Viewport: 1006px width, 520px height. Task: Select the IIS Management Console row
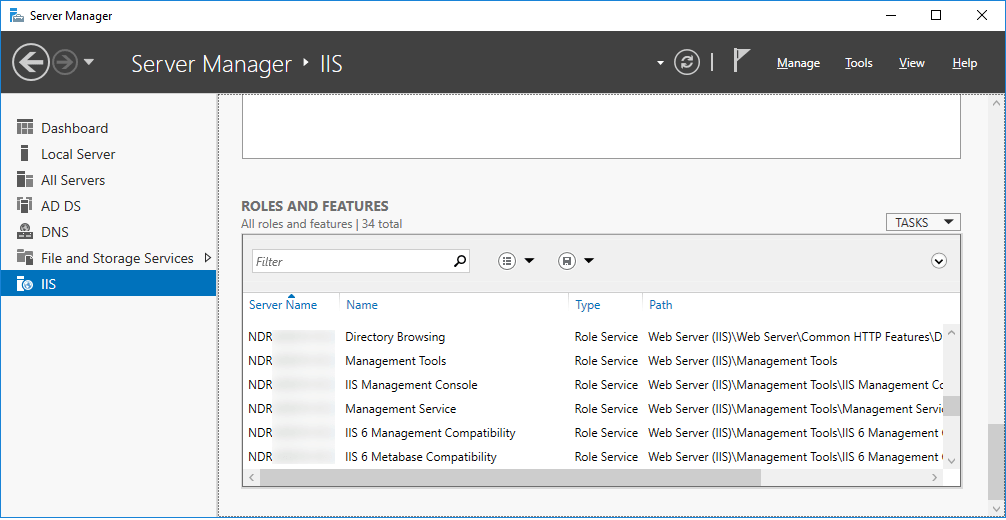click(x=593, y=385)
